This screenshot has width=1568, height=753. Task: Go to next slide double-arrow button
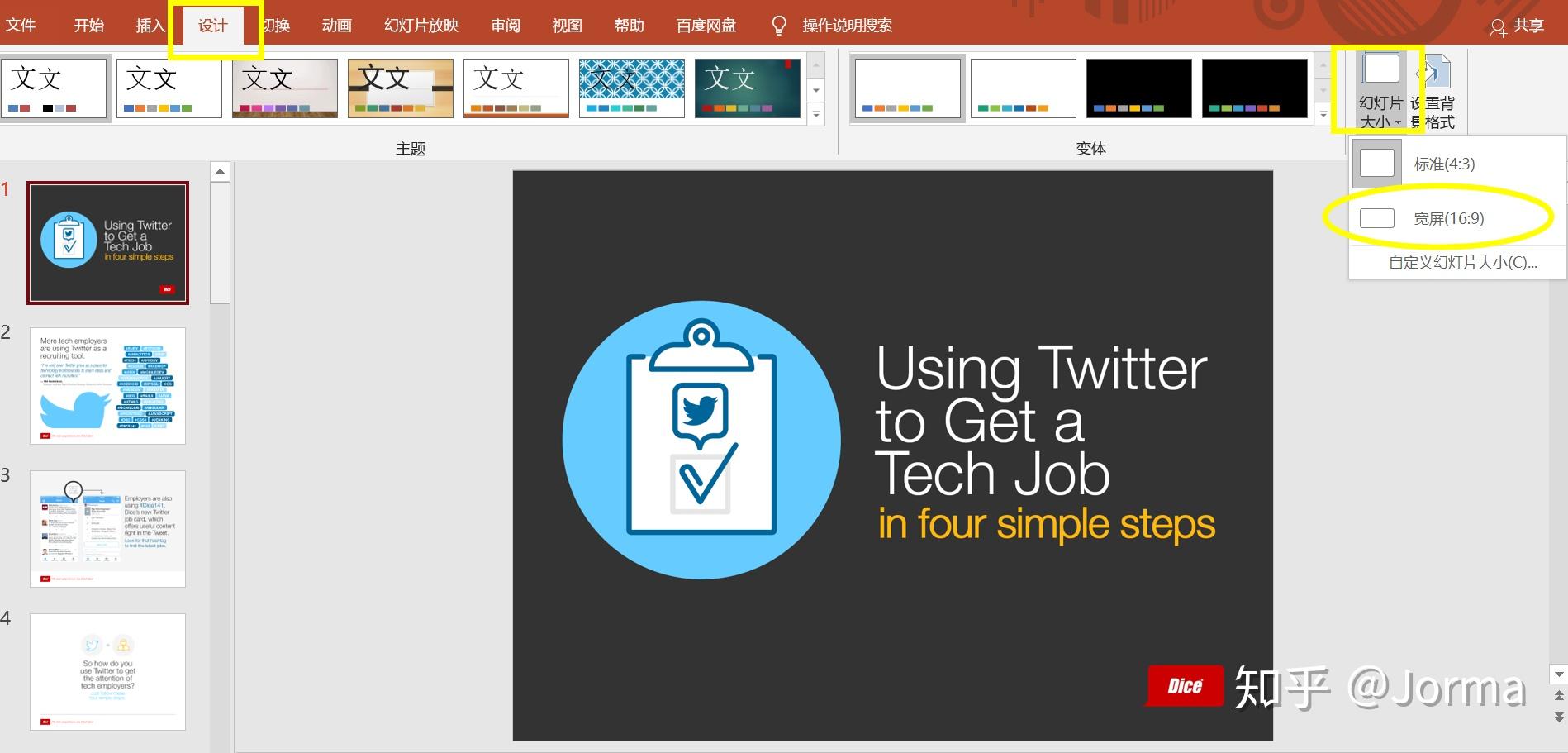(x=1559, y=717)
